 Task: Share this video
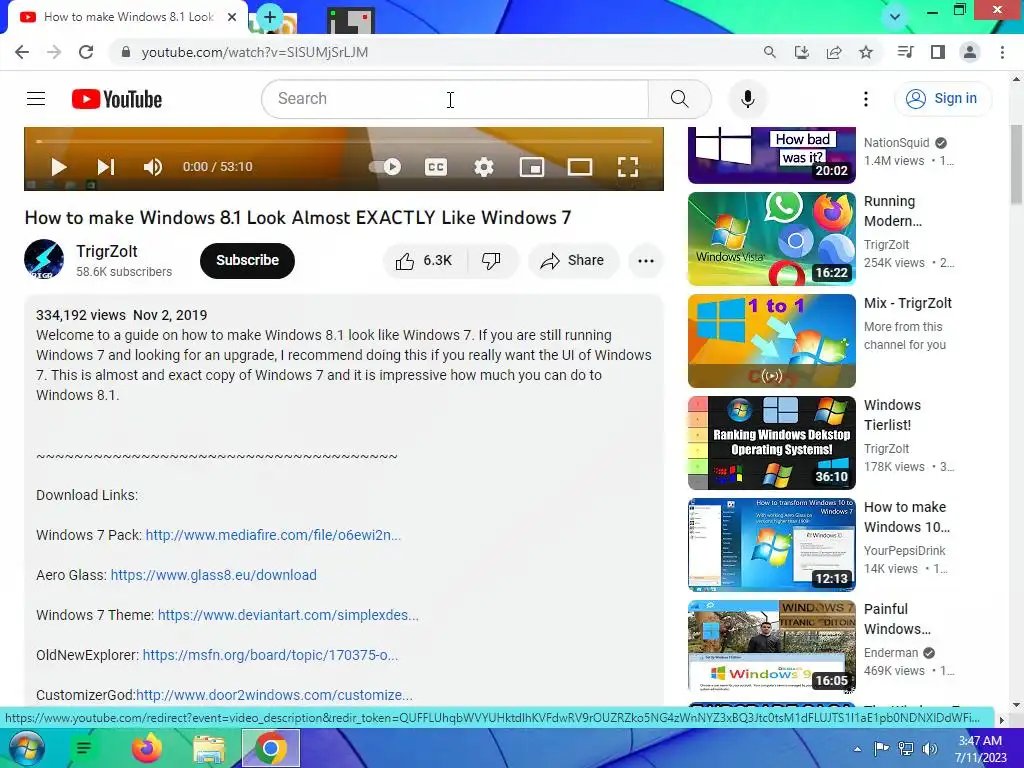pyautogui.click(x=573, y=261)
